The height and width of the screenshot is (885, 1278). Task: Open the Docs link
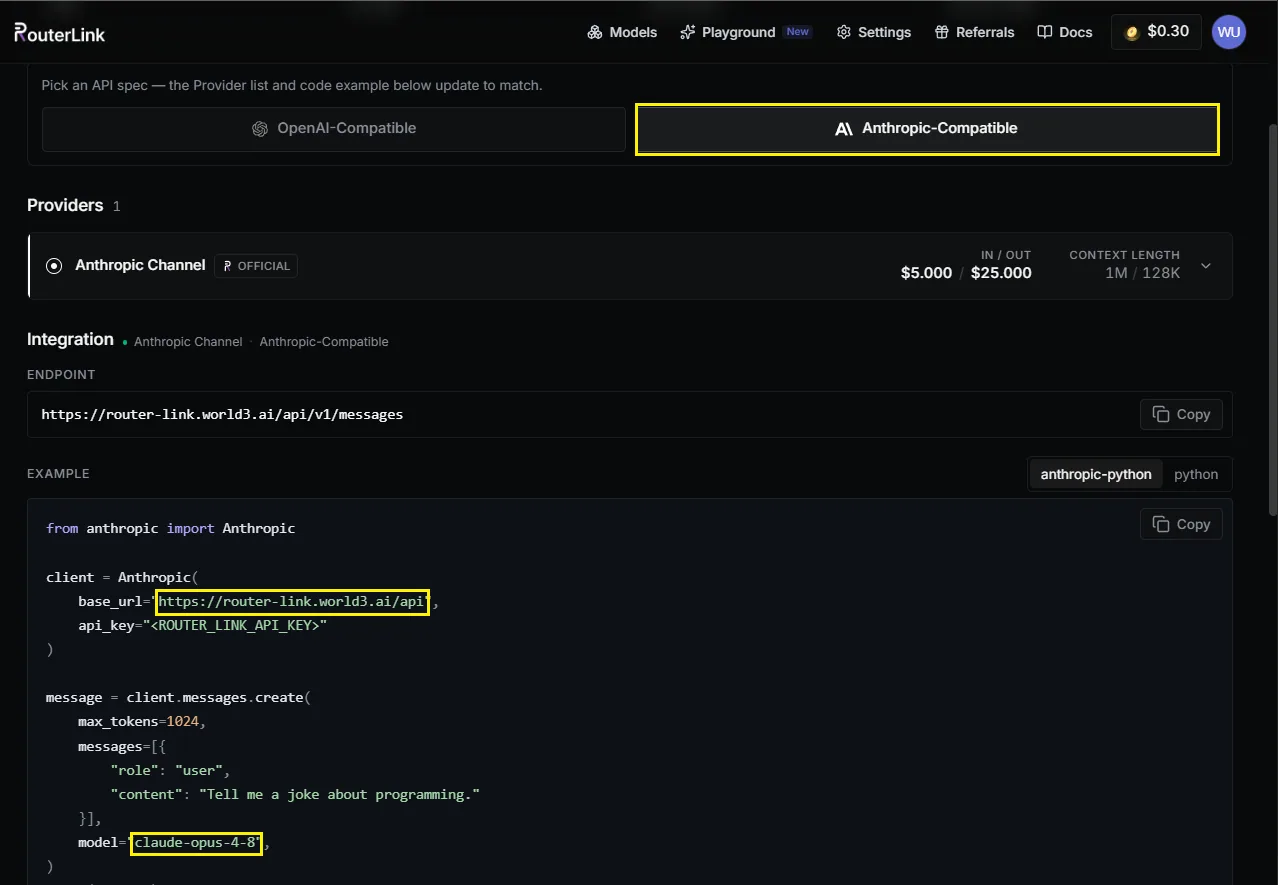tap(1065, 32)
